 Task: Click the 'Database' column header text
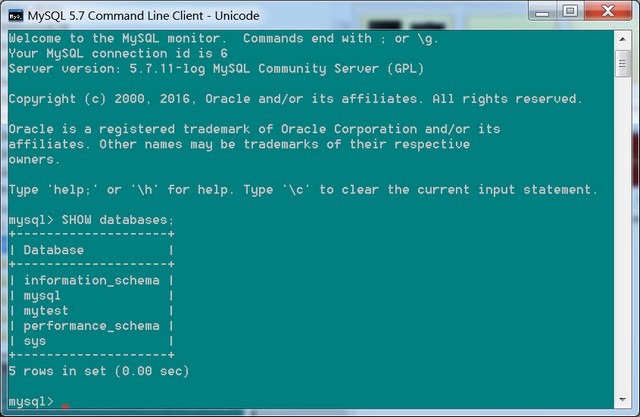click(x=53, y=250)
